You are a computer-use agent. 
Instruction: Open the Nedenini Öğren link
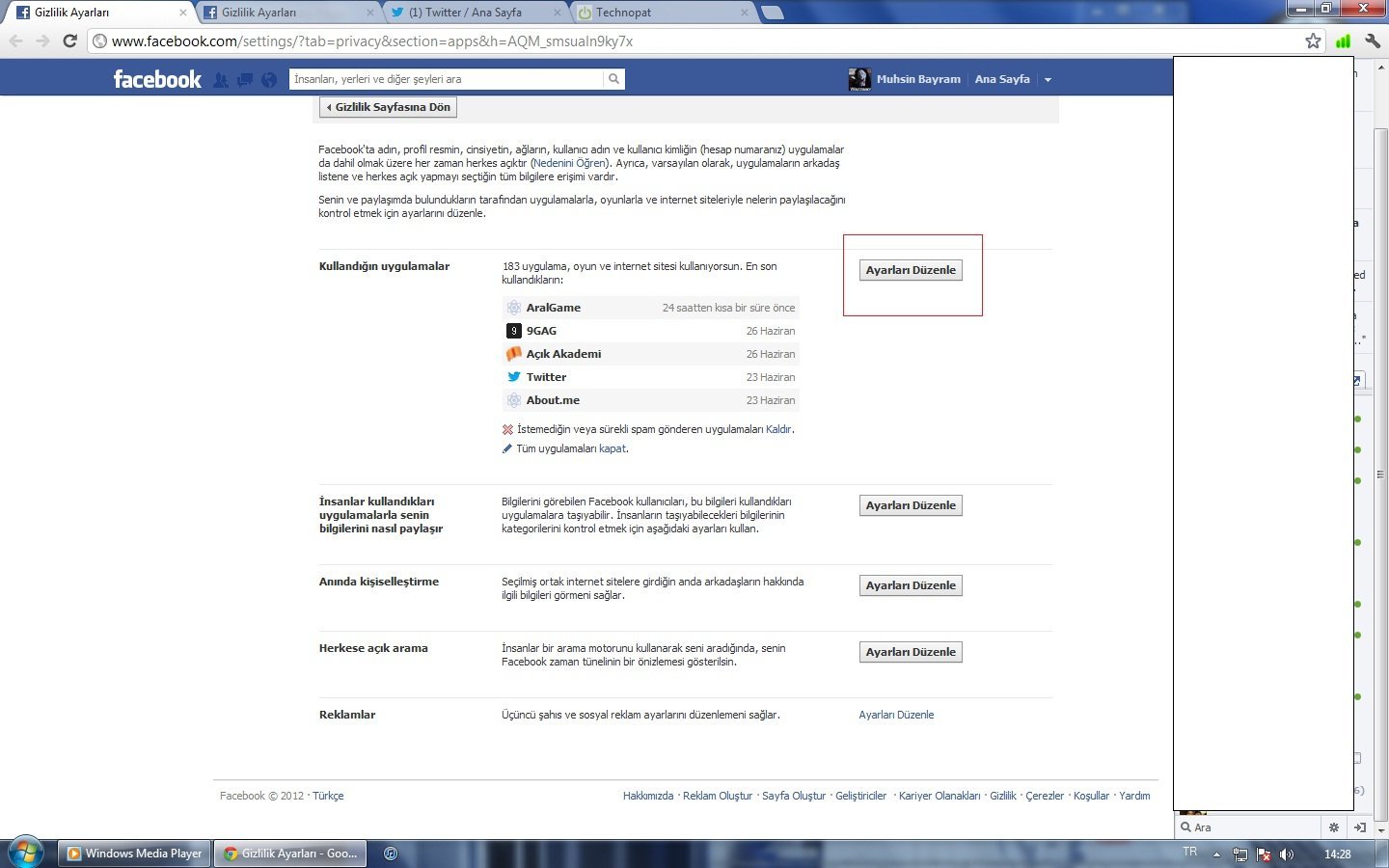click(x=570, y=163)
